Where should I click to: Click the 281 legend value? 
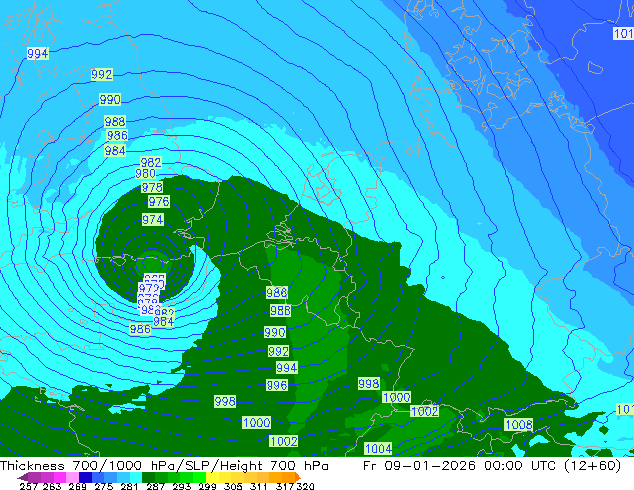click(129, 486)
